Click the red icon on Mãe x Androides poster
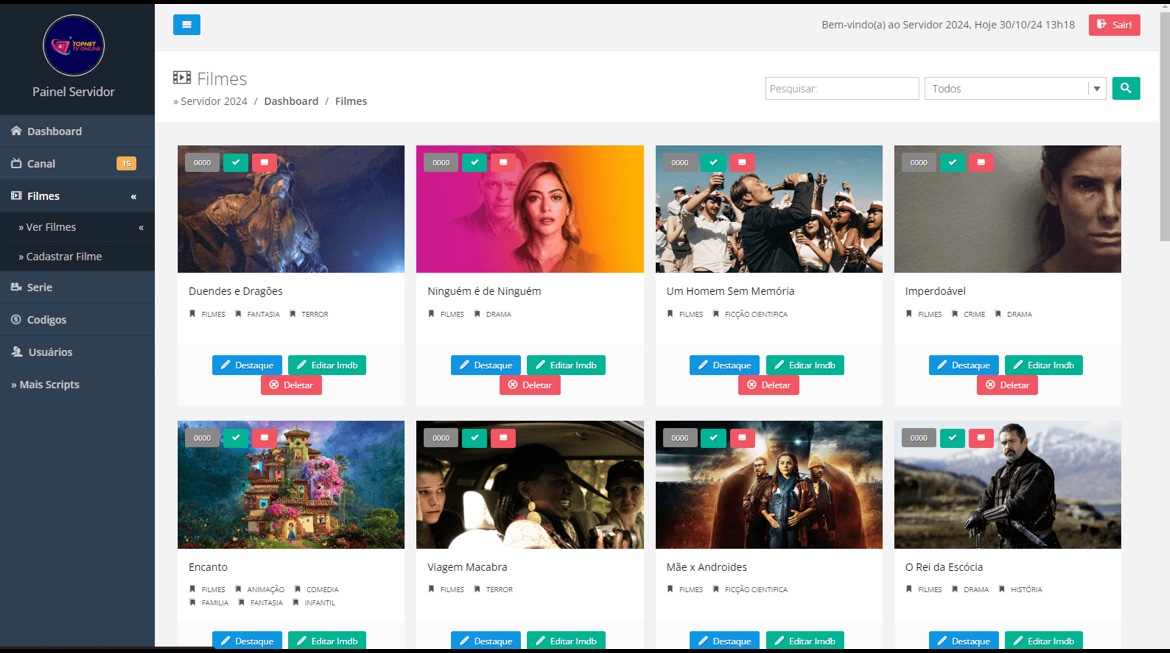Image resolution: width=1170 pixels, height=653 pixels. pos(742,437)
